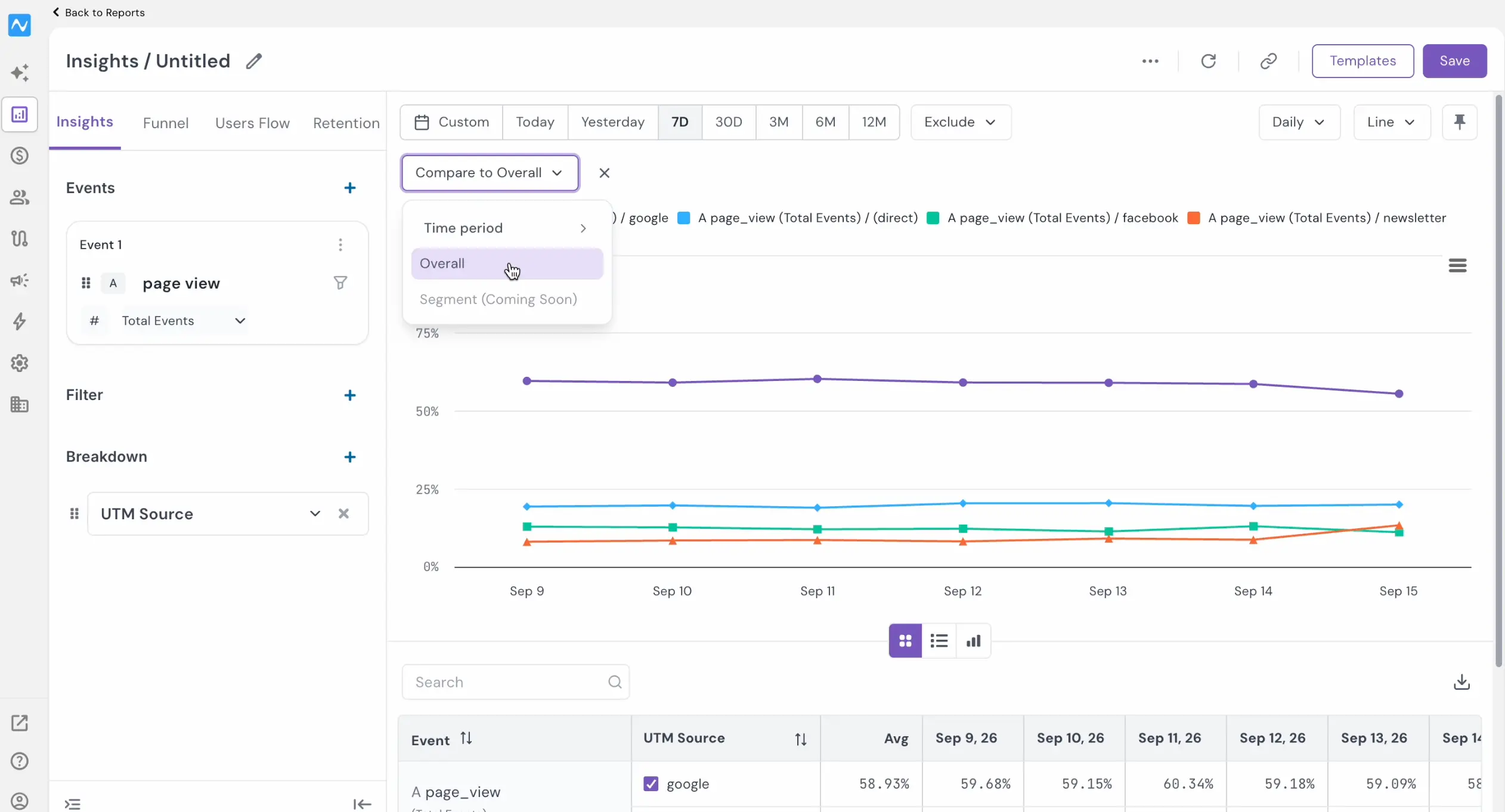
Task: Choose Overall in comparison menu
Action: pos(507,264)
